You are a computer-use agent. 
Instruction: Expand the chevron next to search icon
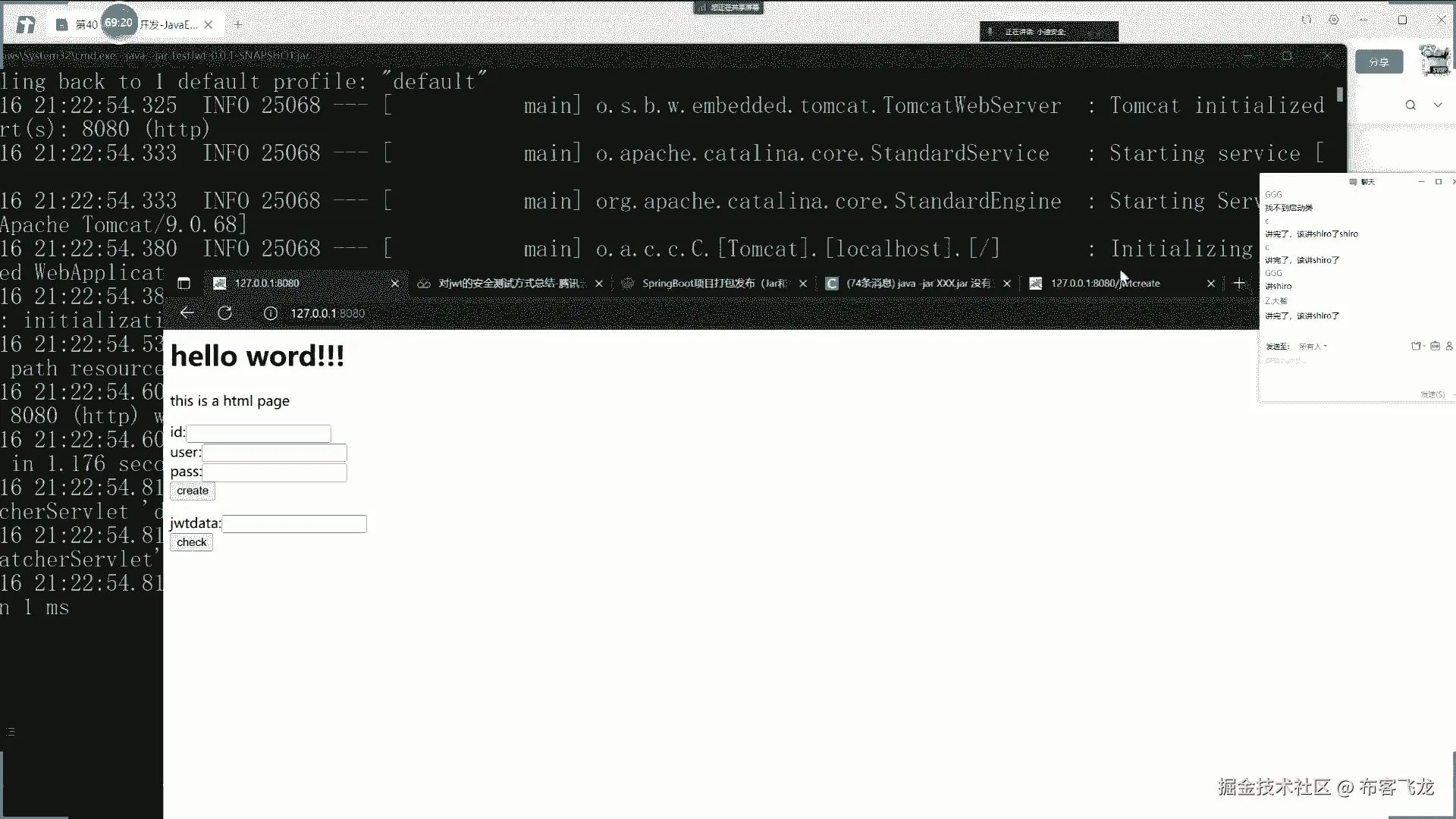point(1438,105)
